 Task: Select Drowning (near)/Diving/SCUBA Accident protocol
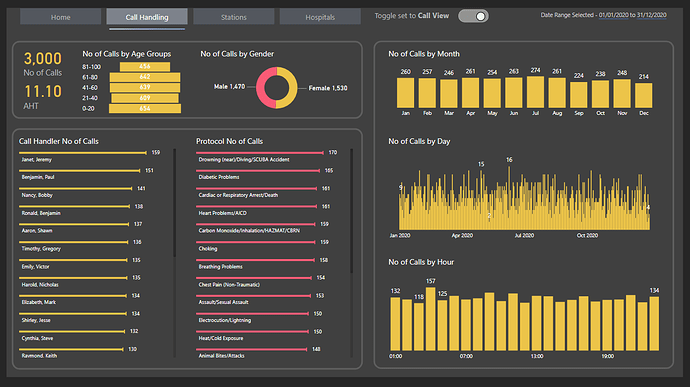click(267, 156)
